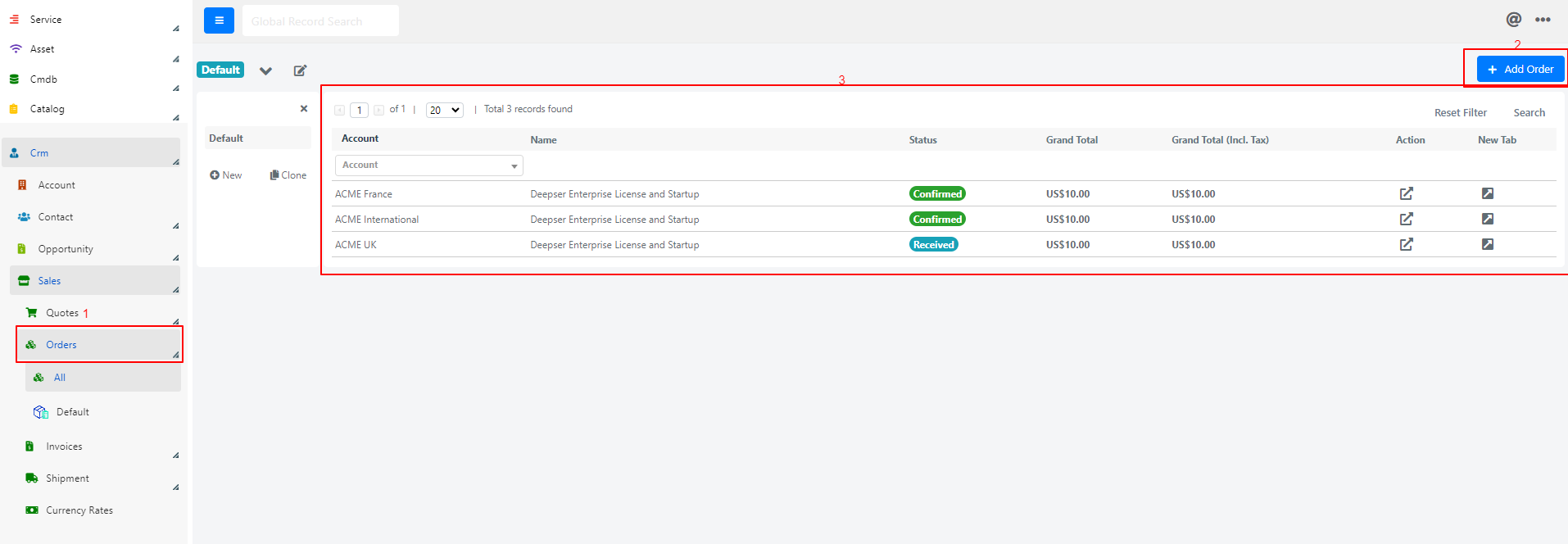The image size is (1568, 544).
Task: Click the page number input field
Action: [359, 110]
